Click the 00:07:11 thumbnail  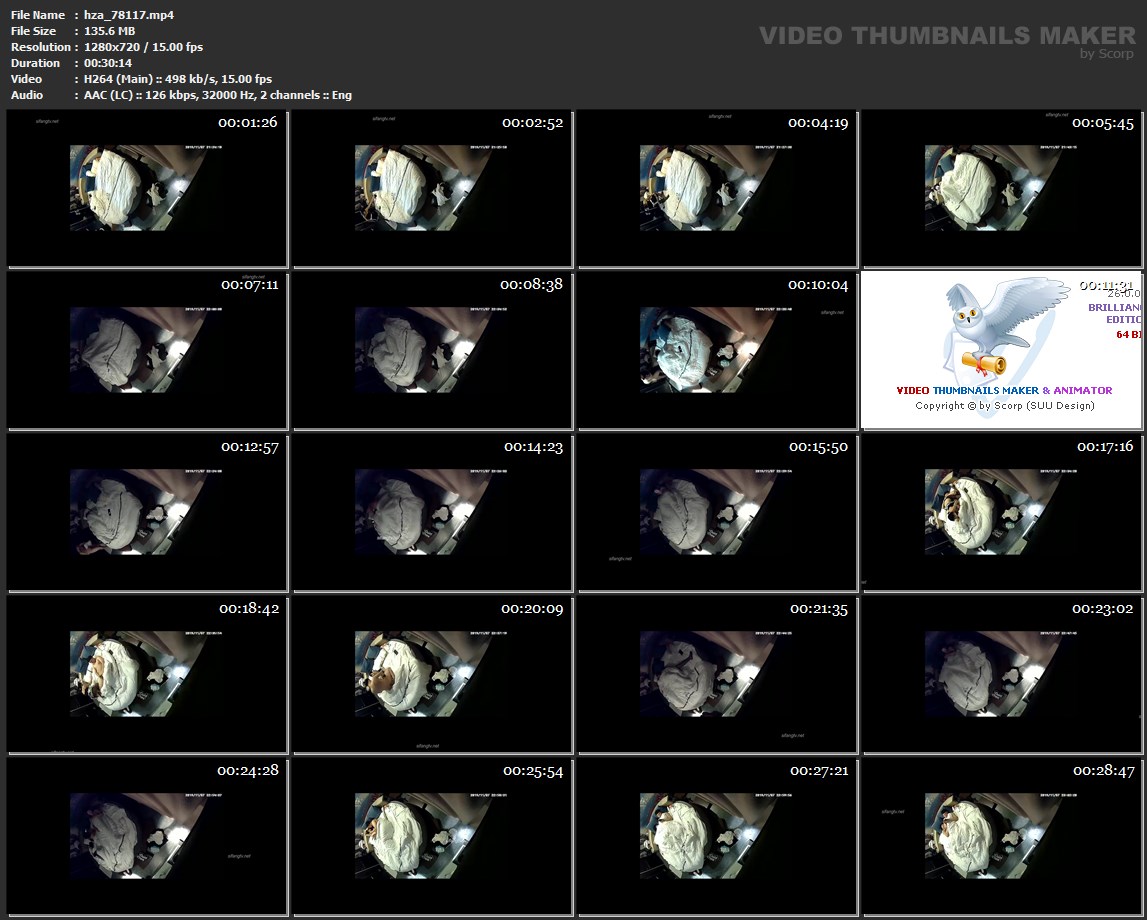pos(147,351)
